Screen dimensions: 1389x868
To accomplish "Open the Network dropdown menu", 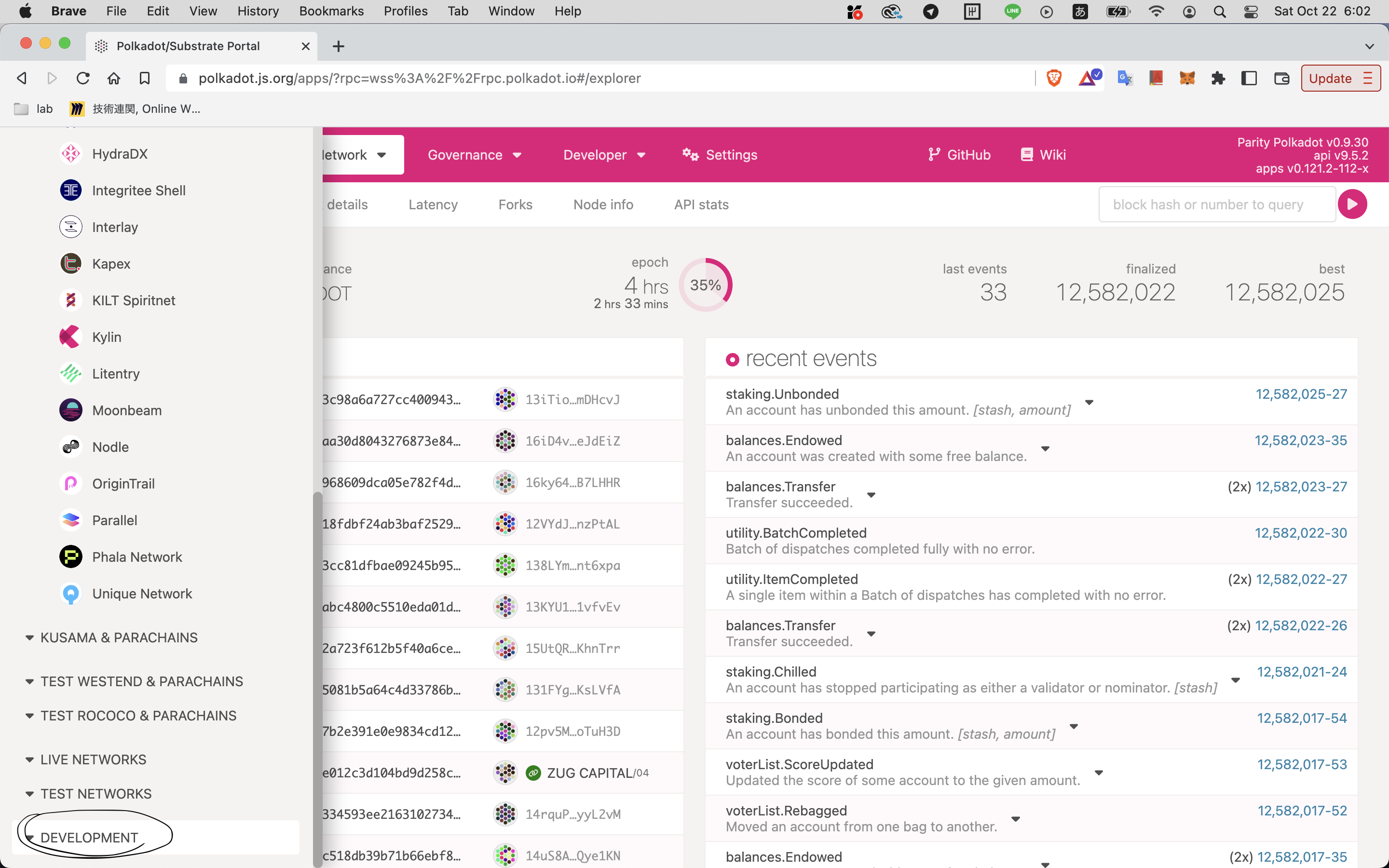I will pos(363,155).
